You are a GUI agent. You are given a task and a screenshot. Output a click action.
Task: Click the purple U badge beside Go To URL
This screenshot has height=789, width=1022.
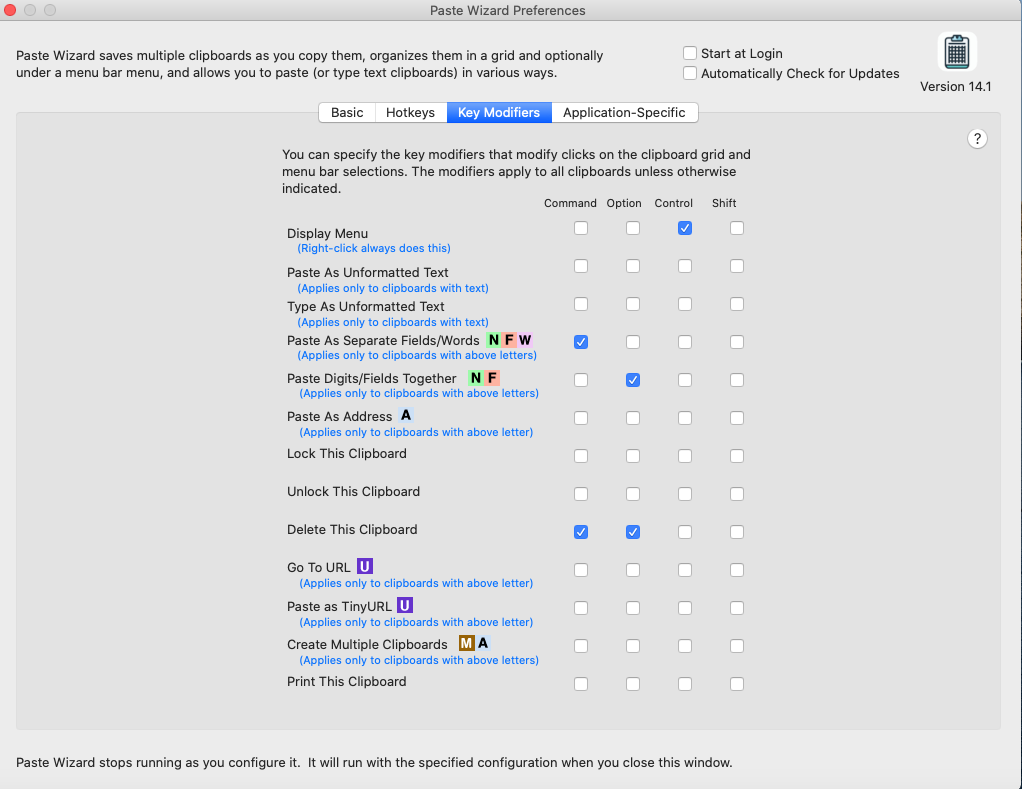coord(365,567)
